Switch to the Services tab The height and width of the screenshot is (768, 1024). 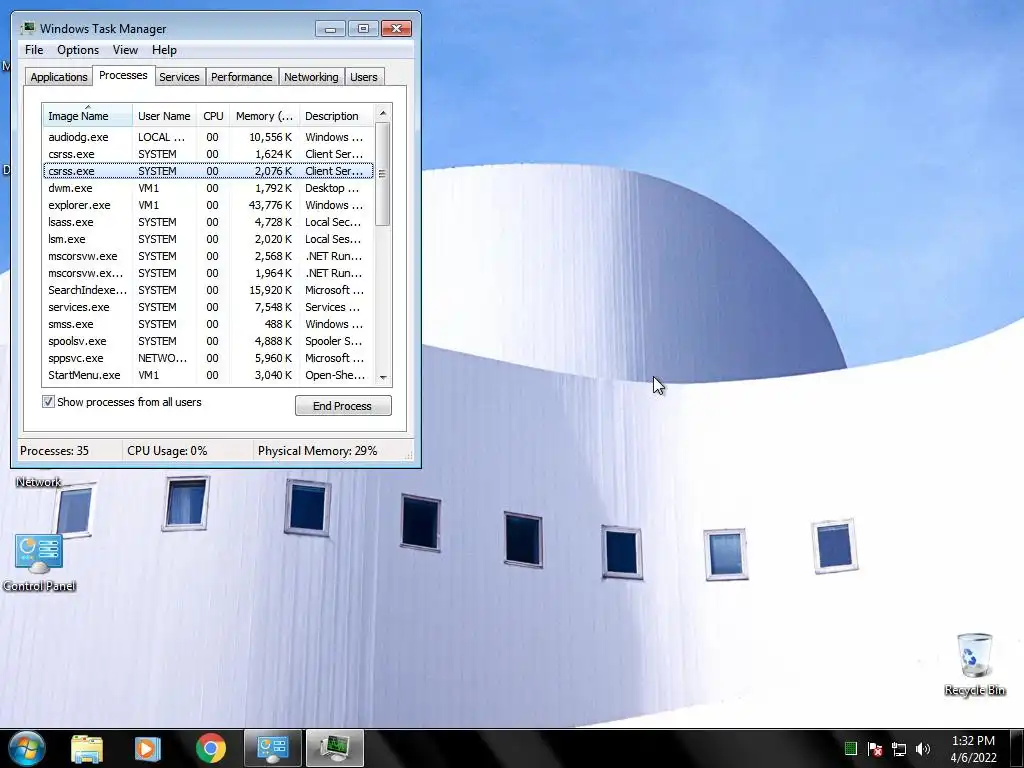[179, 77]
